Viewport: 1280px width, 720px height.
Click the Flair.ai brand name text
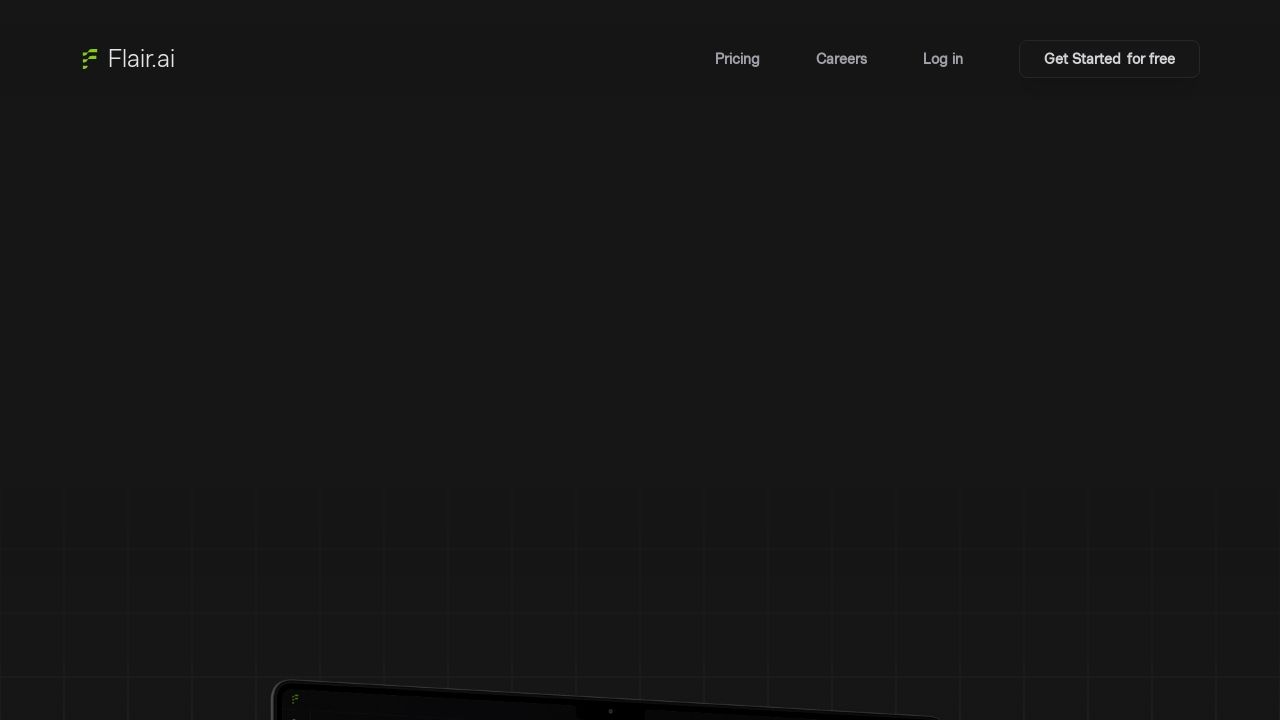(x=141, y=59)
